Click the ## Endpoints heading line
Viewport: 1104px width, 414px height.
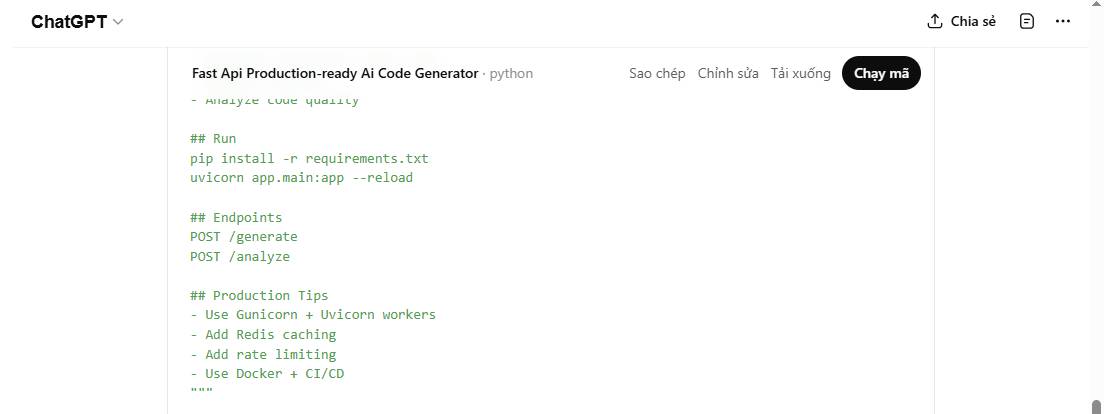click(236, 217)
